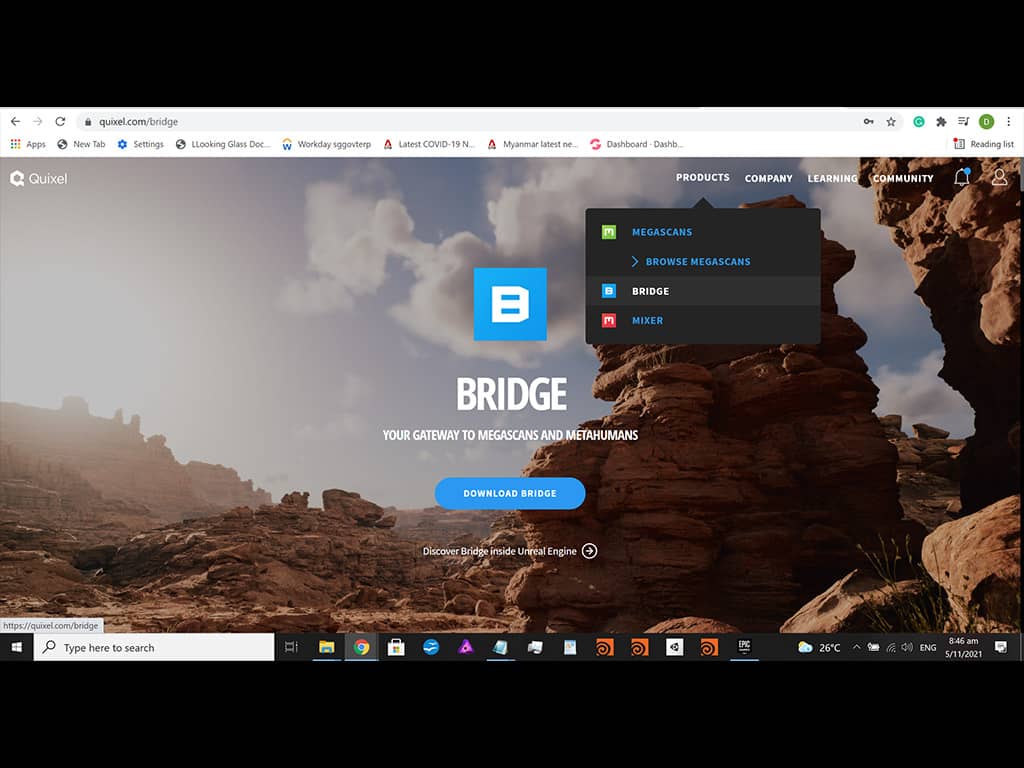Open COMMUNITY menu

pyautogui.click(x=903, y=178)
